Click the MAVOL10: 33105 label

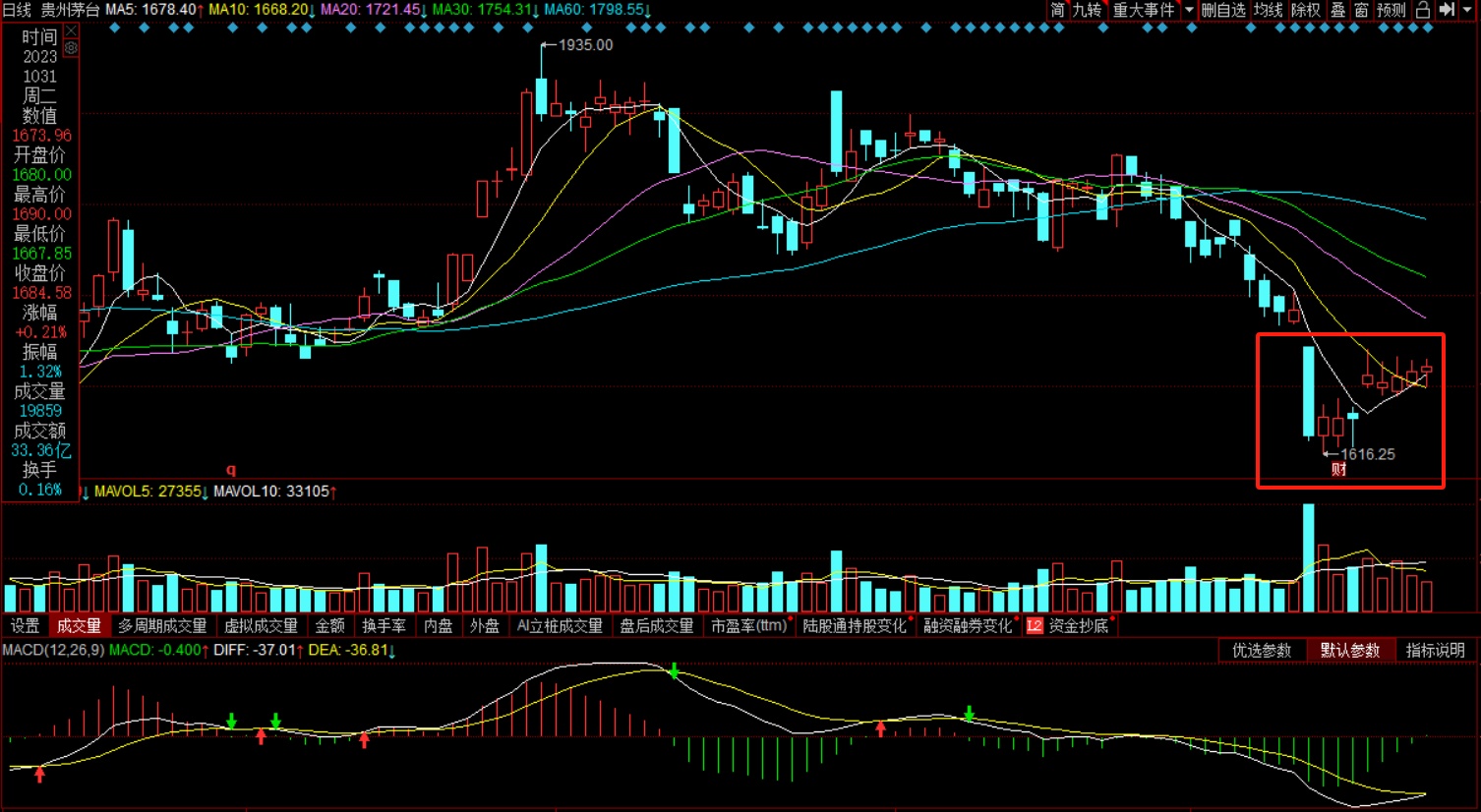275,492
